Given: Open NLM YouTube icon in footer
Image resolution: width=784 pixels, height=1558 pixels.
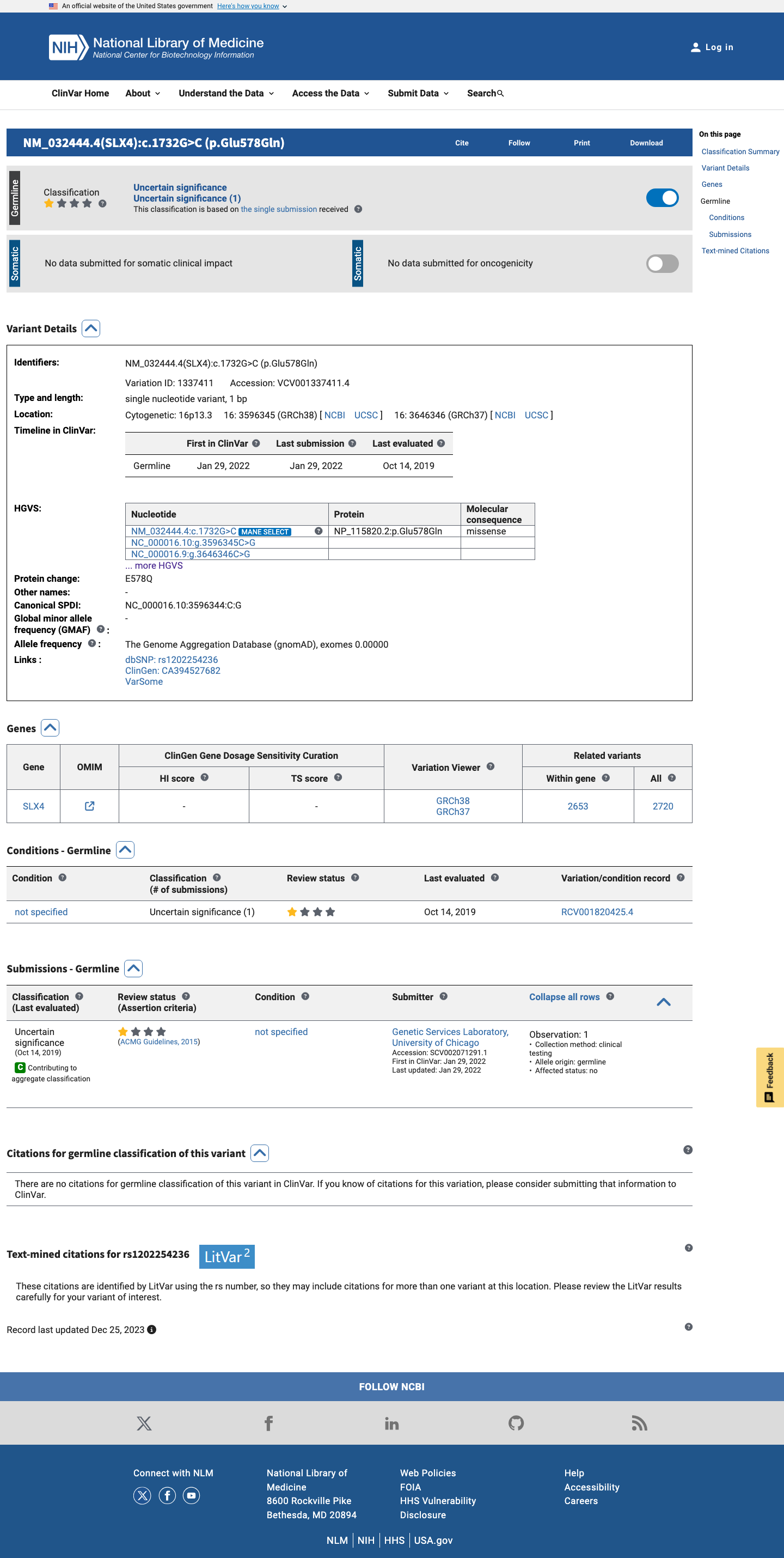Looking at the screenshot, I should (x=192, y=1496).
